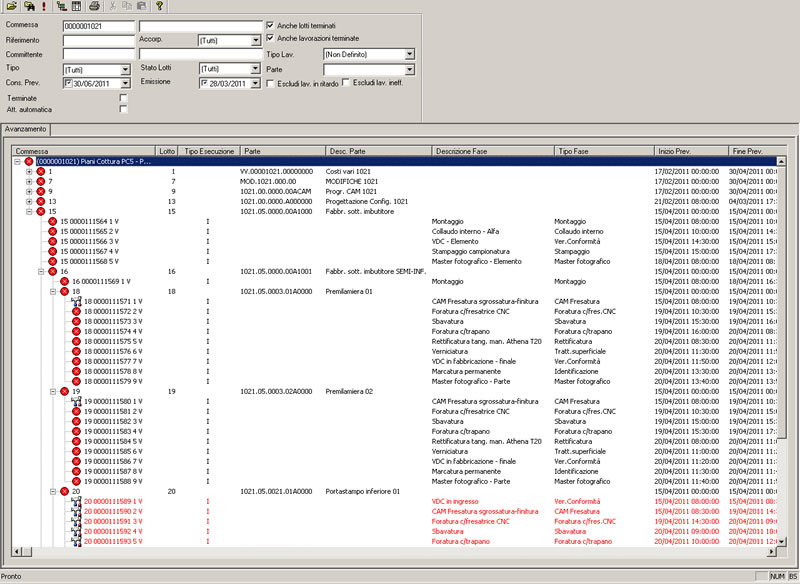Click red status icon on row 15 0000111568 5 V
Image resolution: width=800 pixels, height=584 pixels.
pyautogui.click(x=53, y=261)
